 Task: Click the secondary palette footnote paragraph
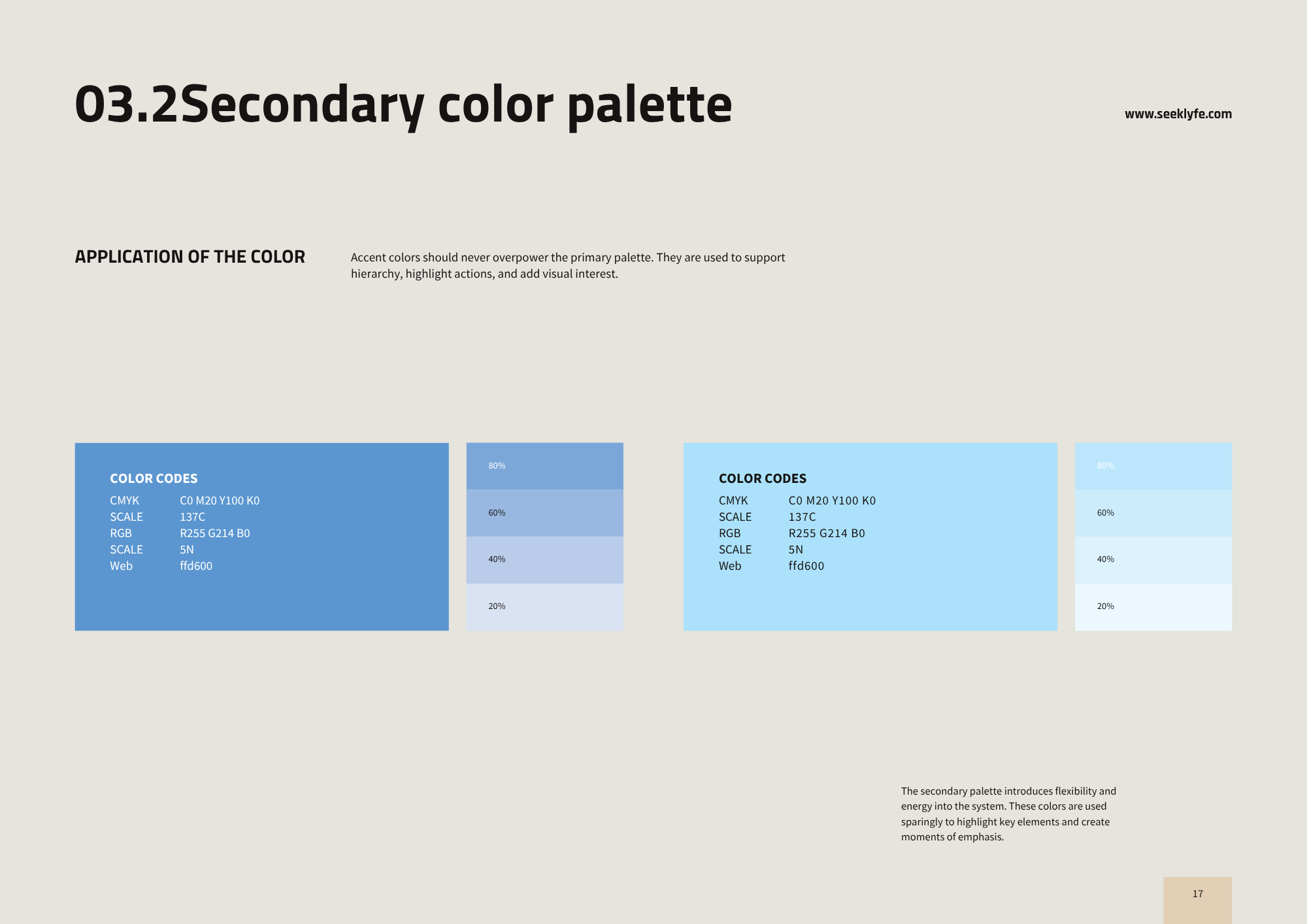[1008, 814]
